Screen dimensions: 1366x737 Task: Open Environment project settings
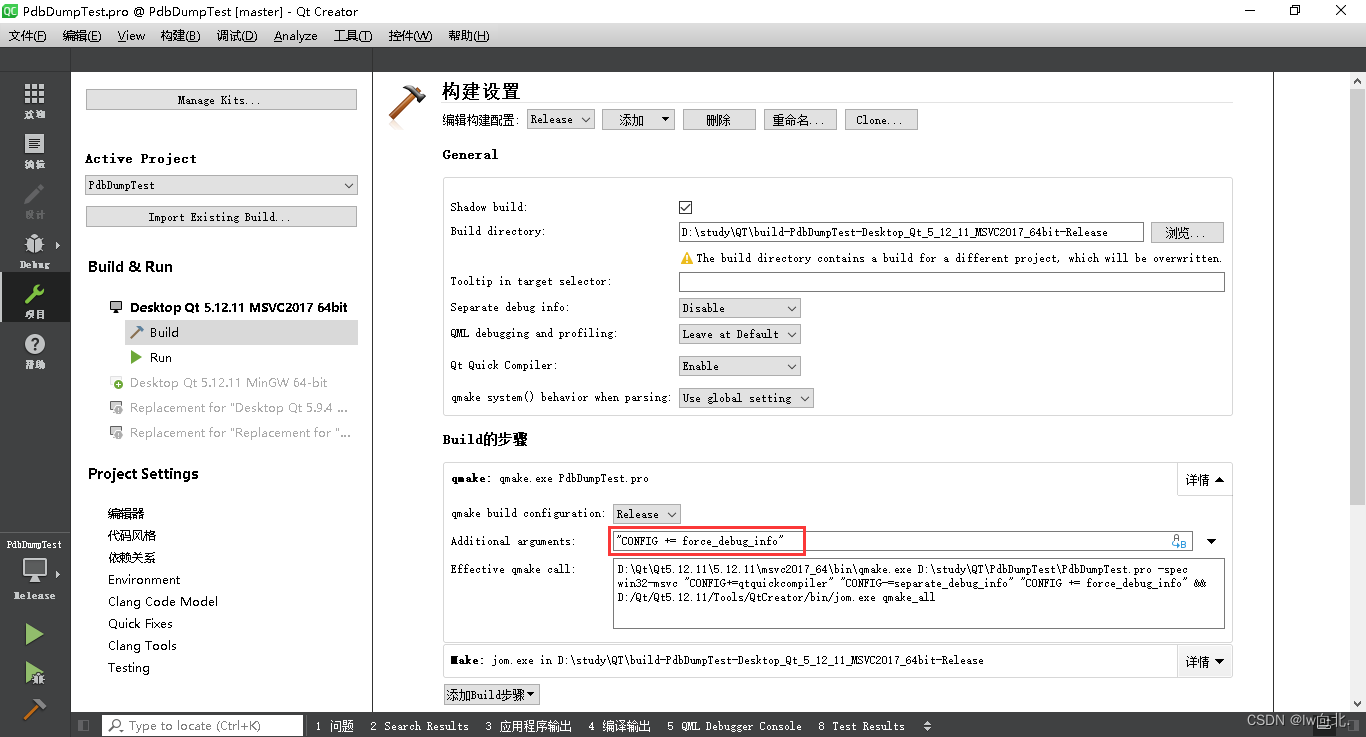(x=144, y=580)
